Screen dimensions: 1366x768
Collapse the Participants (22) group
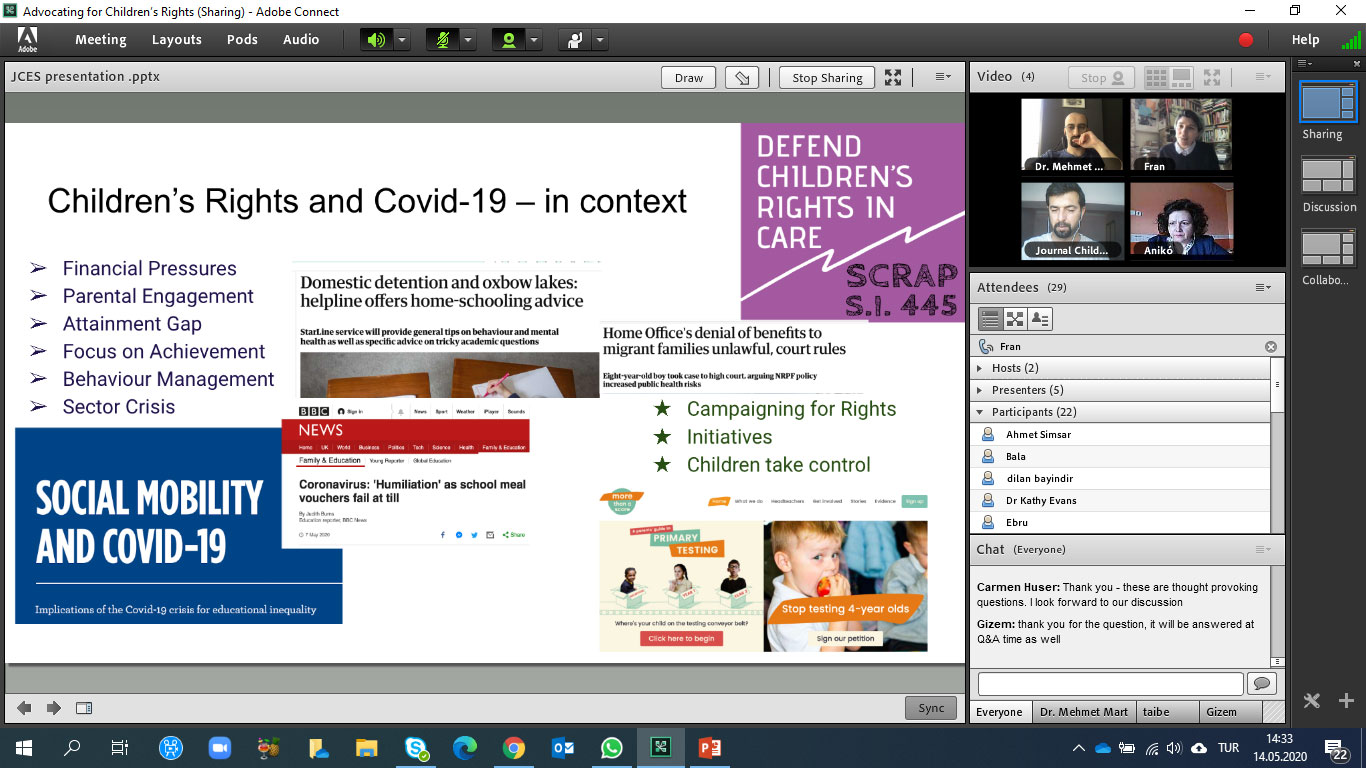(x=980, y=412)
